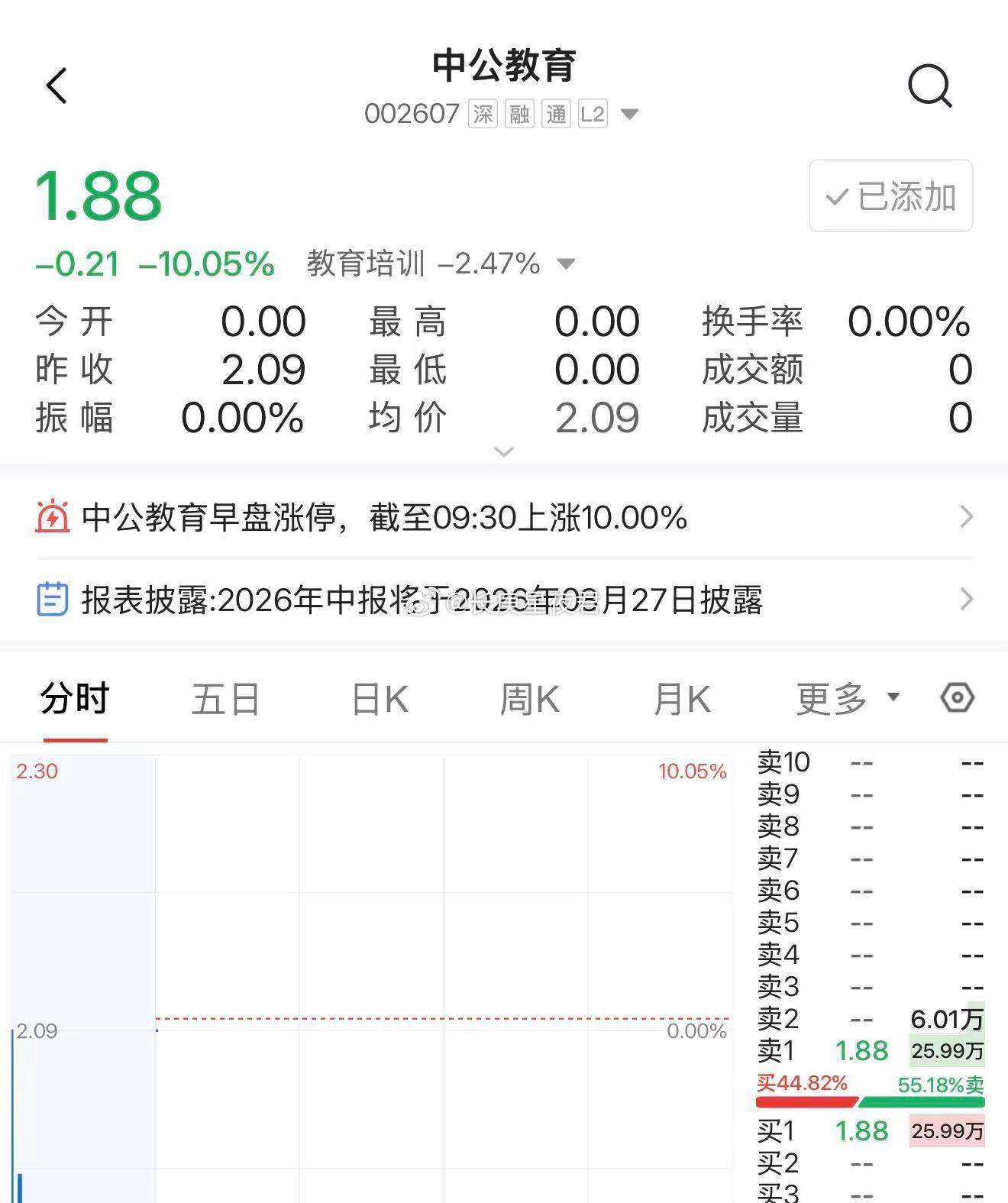
Task: Click the 买2 order book row
Action: click(871, 1163)
